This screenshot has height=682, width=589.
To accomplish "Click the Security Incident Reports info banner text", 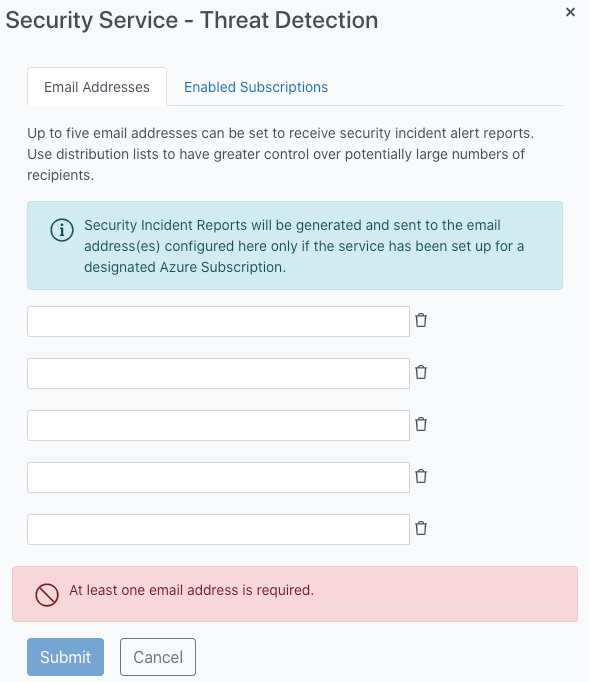I will (x=304, y=246).
